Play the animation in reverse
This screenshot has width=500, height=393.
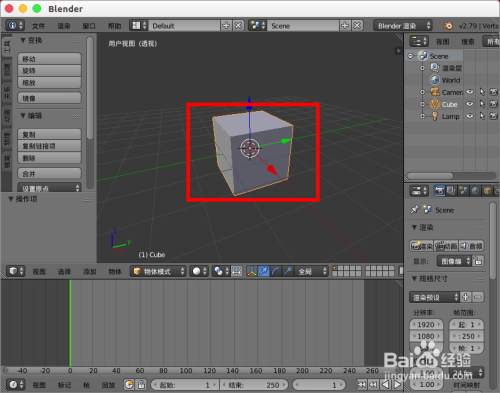tap(385, 385)
